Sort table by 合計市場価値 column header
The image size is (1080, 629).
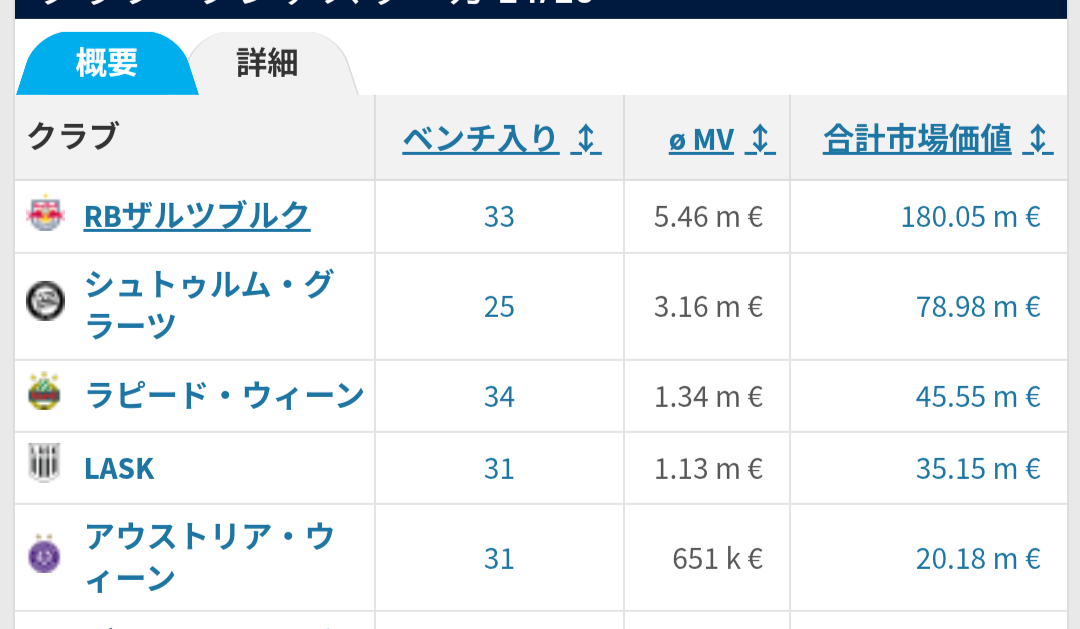(917, 139)
